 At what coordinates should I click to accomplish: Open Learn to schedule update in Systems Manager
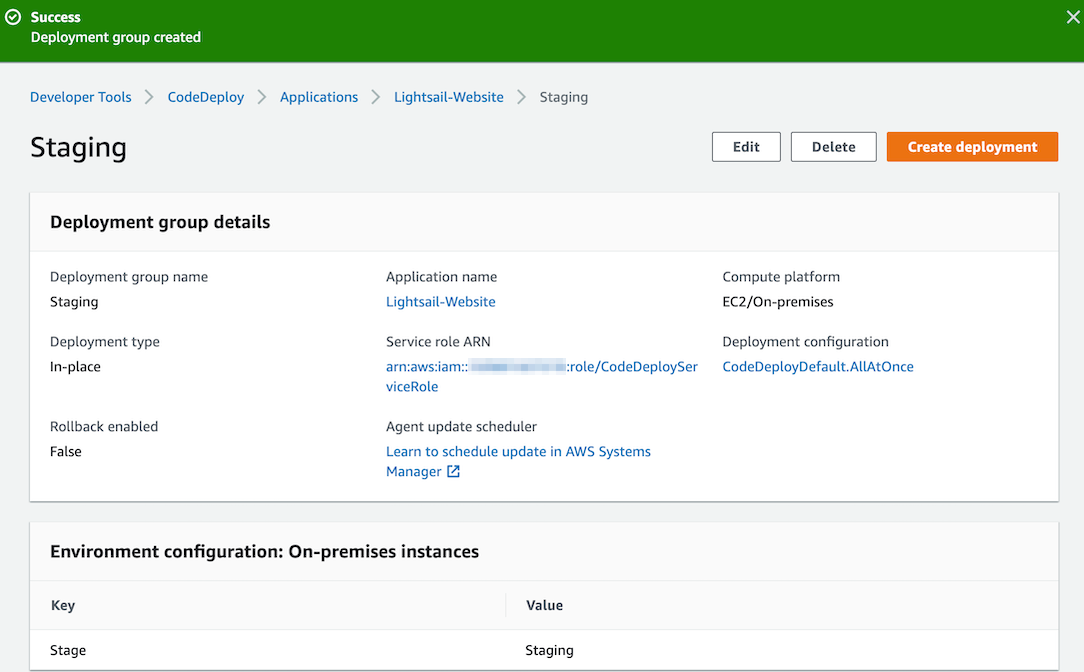pos(518,461)
